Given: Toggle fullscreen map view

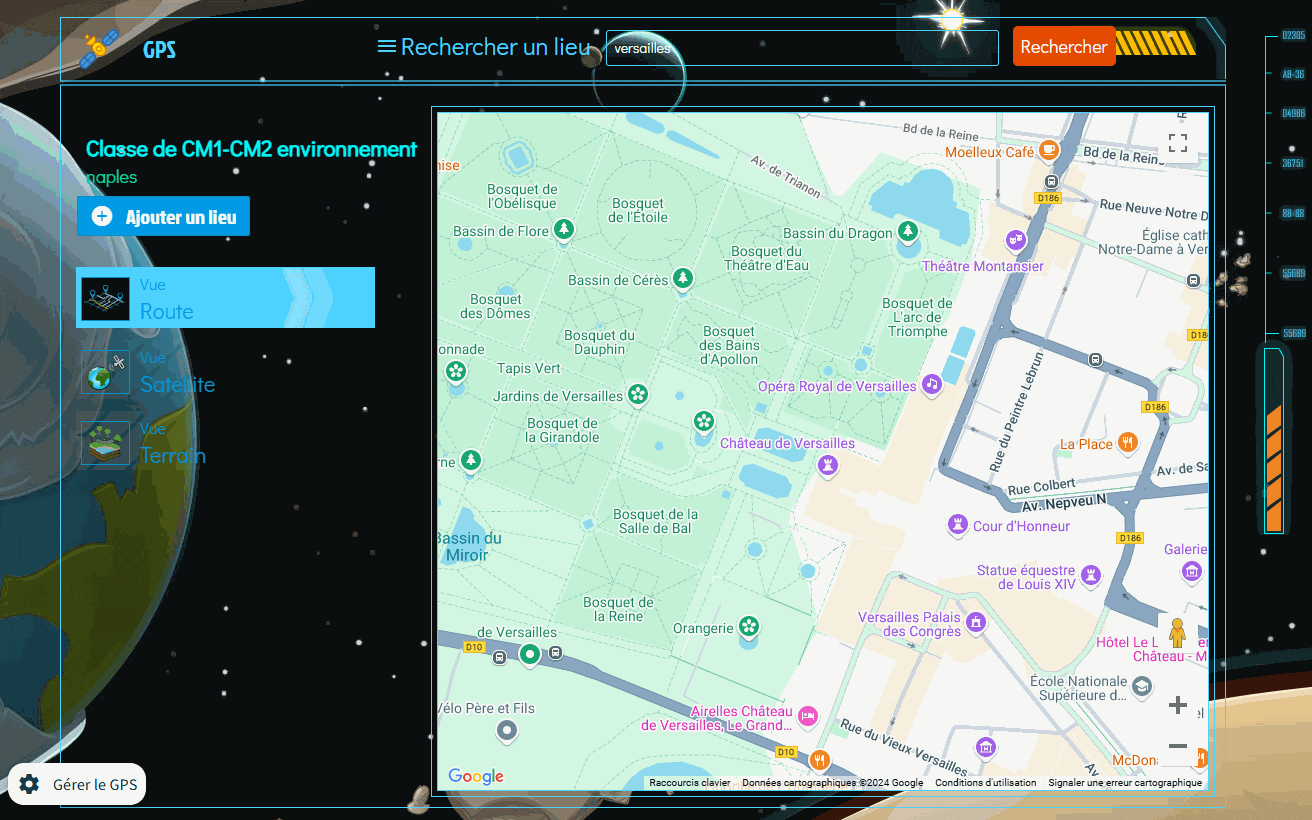Looking at the screenshot, I should click(1177, 143).
